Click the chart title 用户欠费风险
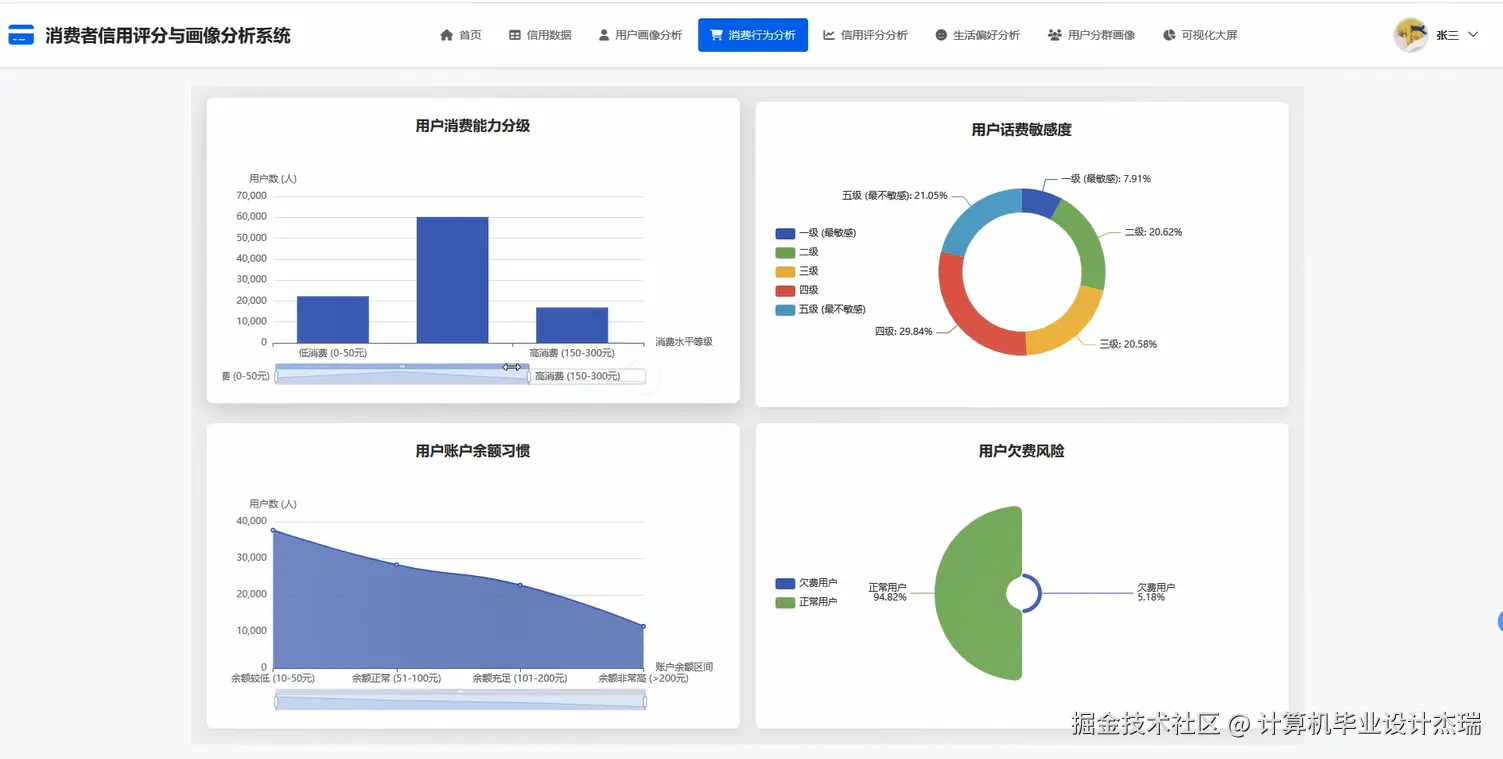Screen dimensions: 1503x759 [1022, 451]
